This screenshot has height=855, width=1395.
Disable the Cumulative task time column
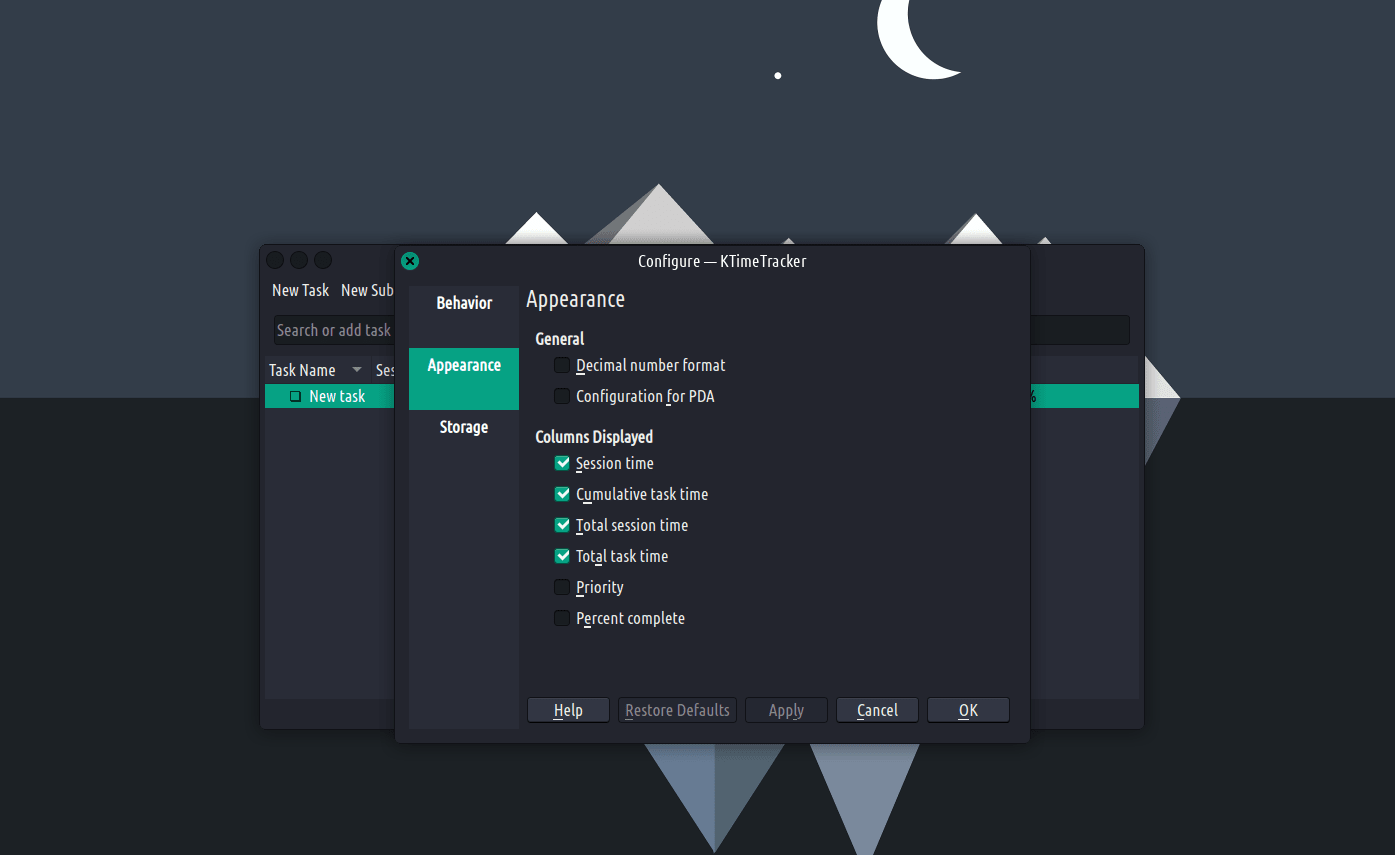(x=562, y=495)
